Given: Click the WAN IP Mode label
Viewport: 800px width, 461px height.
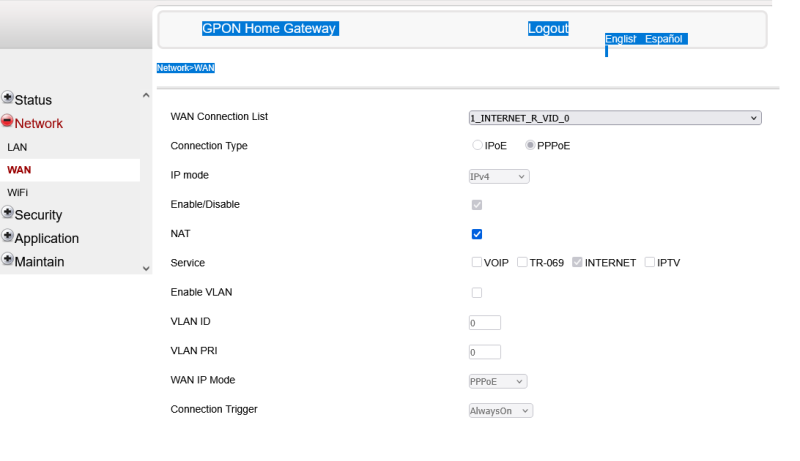Looking at the screenshot, I should (203, 380).
